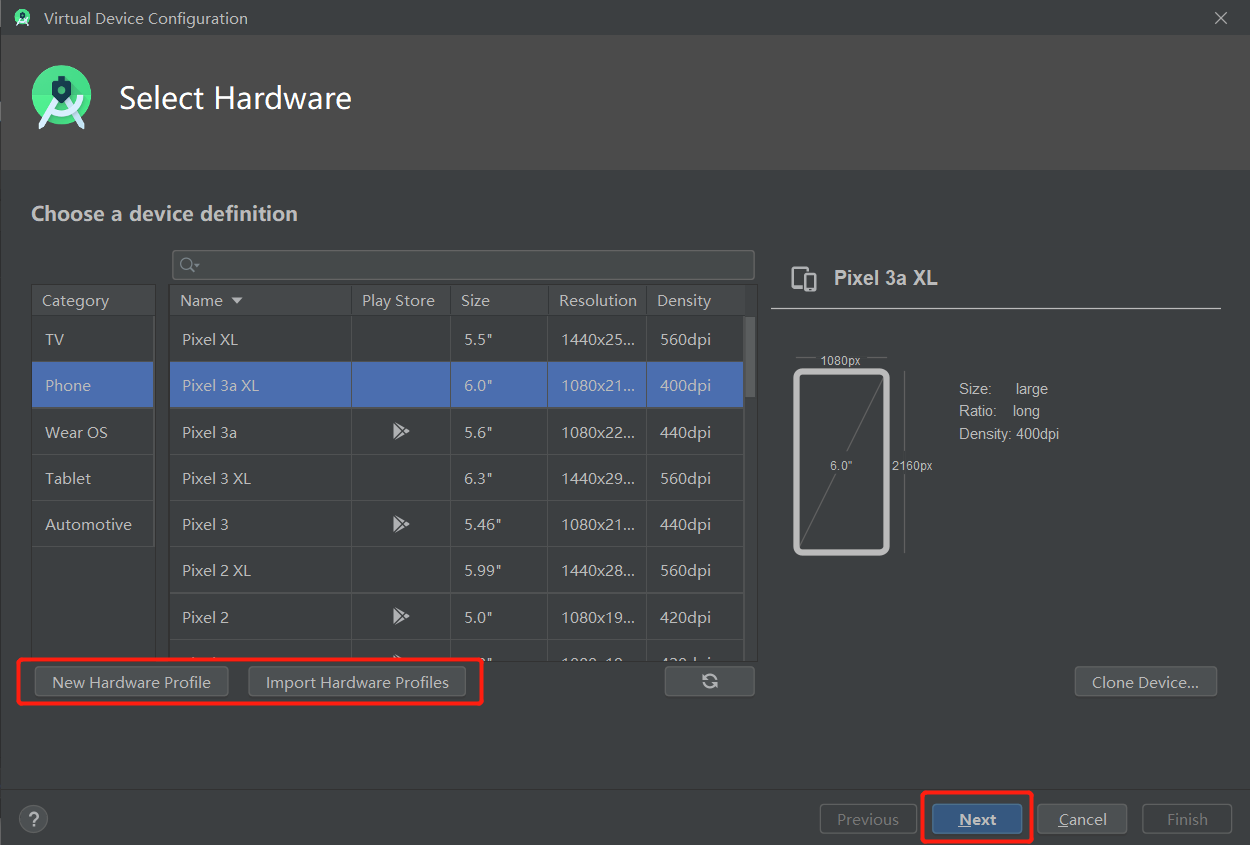Choose the Wear OS category
The width and height of the screenshot is (1250, 845).
point(93,432)
